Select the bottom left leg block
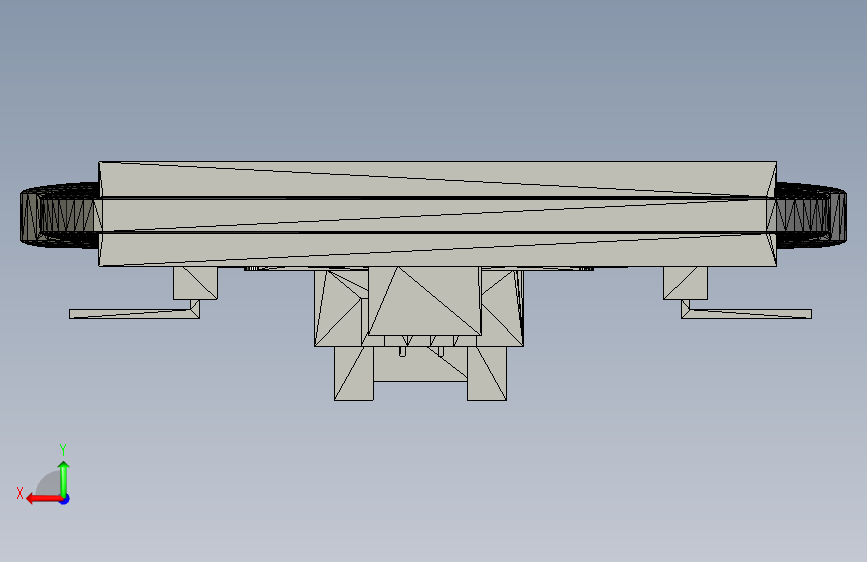 354,373
